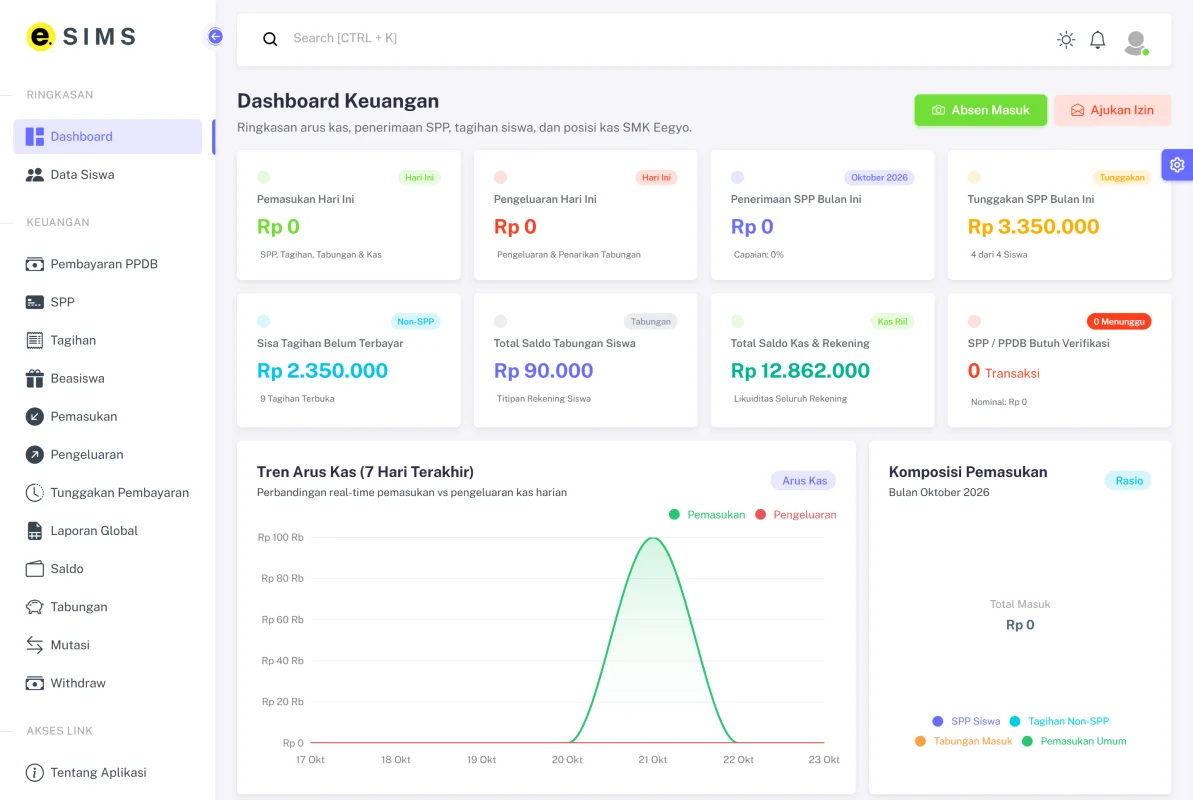Click the Absen Masuk button
Image resolution: width=1193 pixels, height=800 pixels.
[x=980, y=110]
